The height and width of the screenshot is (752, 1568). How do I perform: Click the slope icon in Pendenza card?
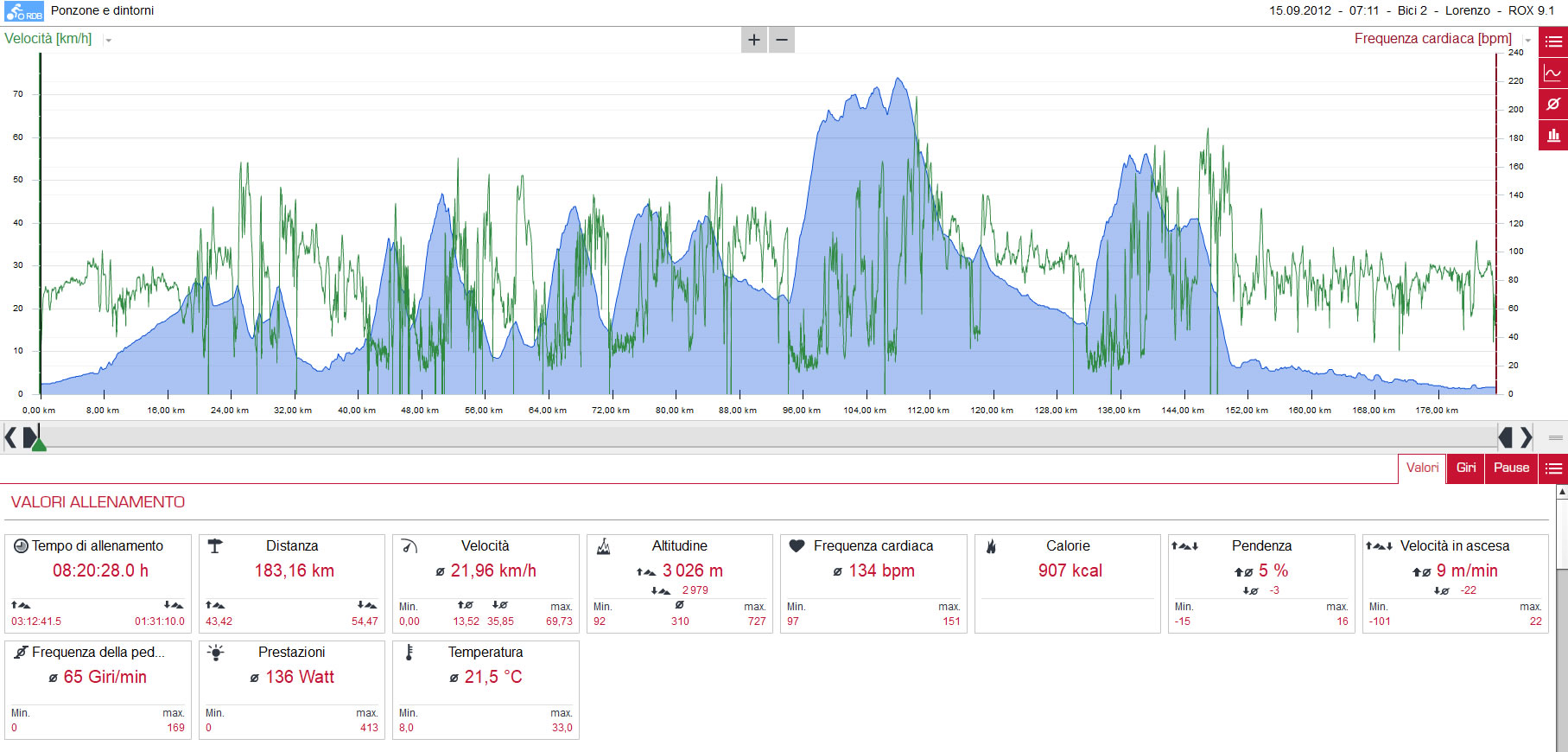[1184, 545]
